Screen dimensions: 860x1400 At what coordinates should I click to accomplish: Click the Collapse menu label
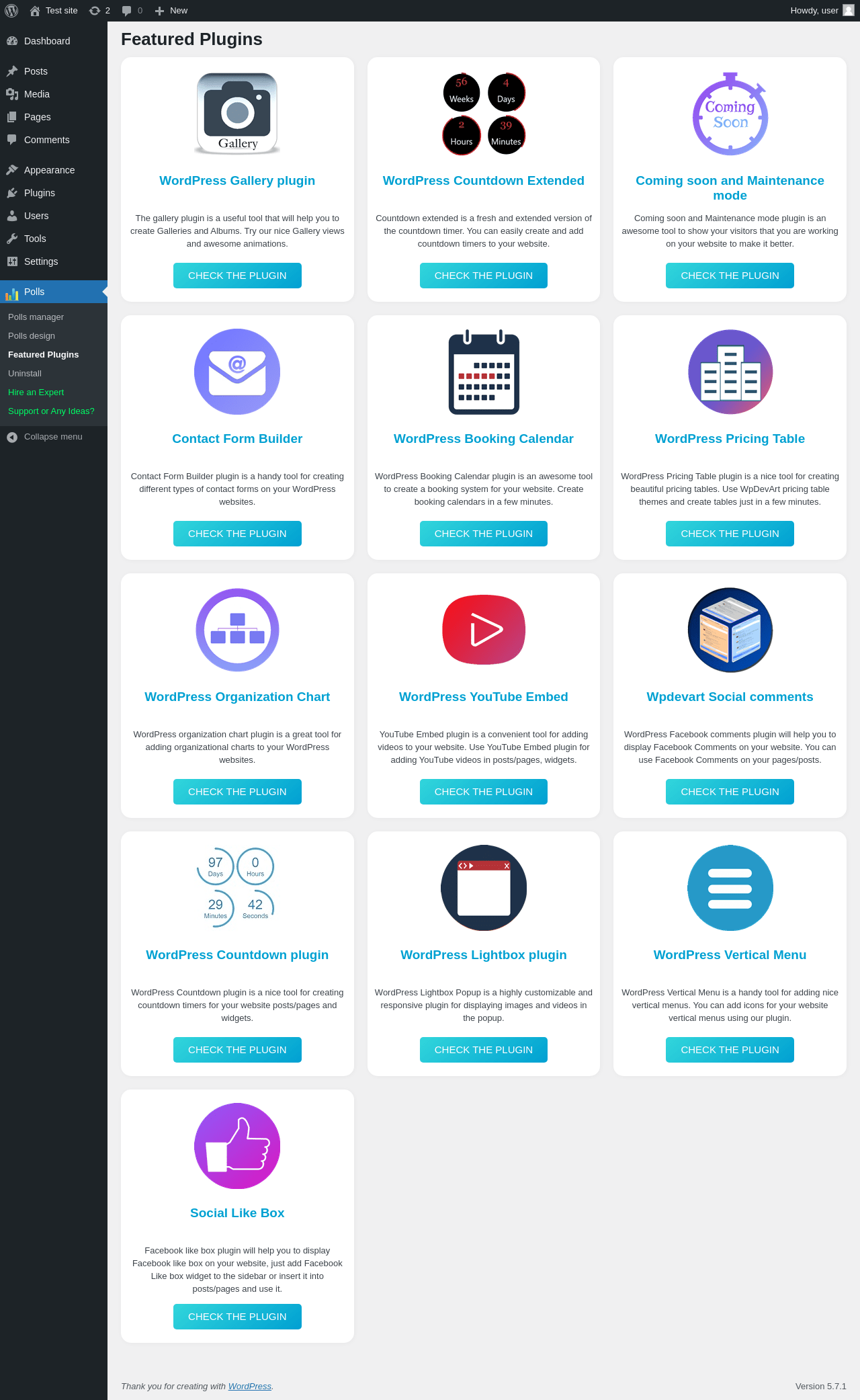point(53,437)
